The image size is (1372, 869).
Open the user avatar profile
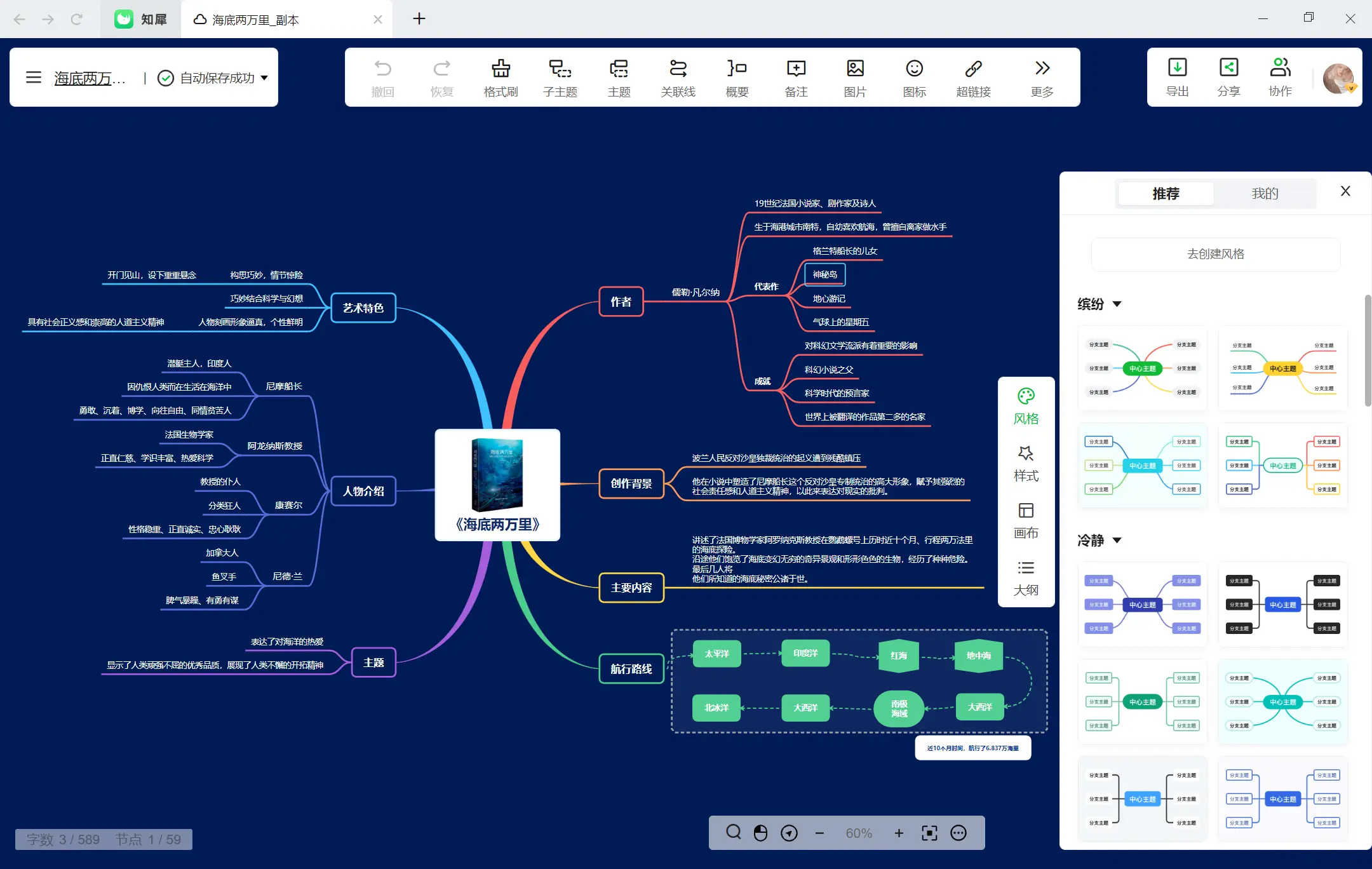click(1338, 79)
